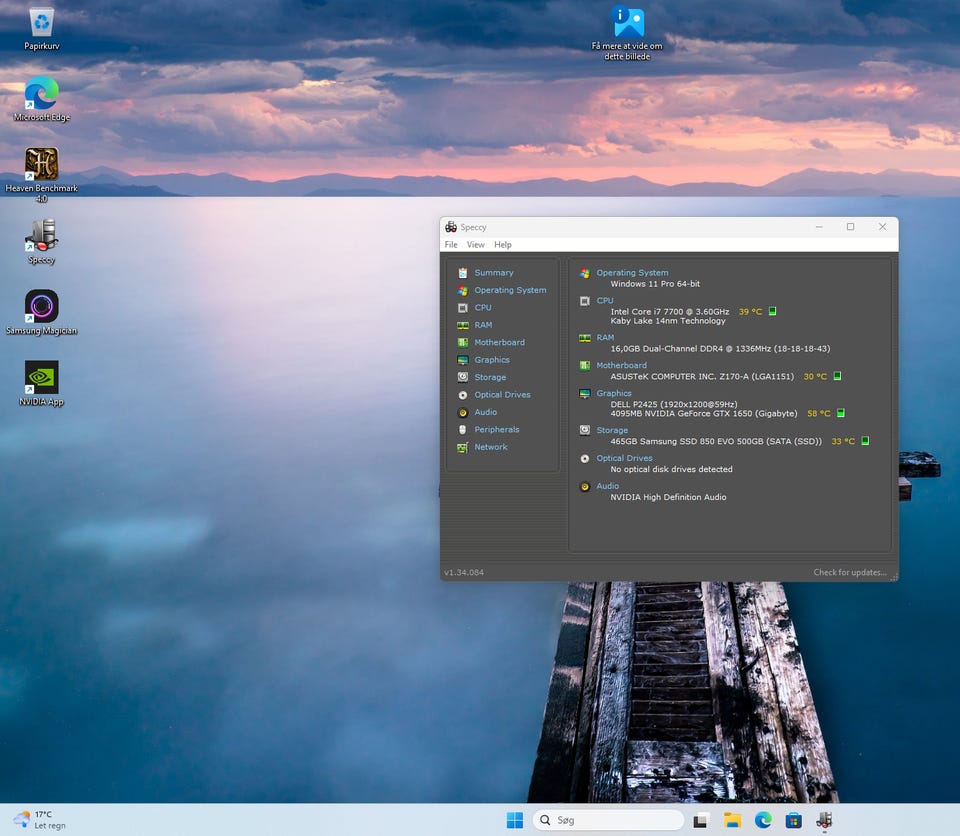Select the Speccy shortcut on the desktop

click(42, 242)
